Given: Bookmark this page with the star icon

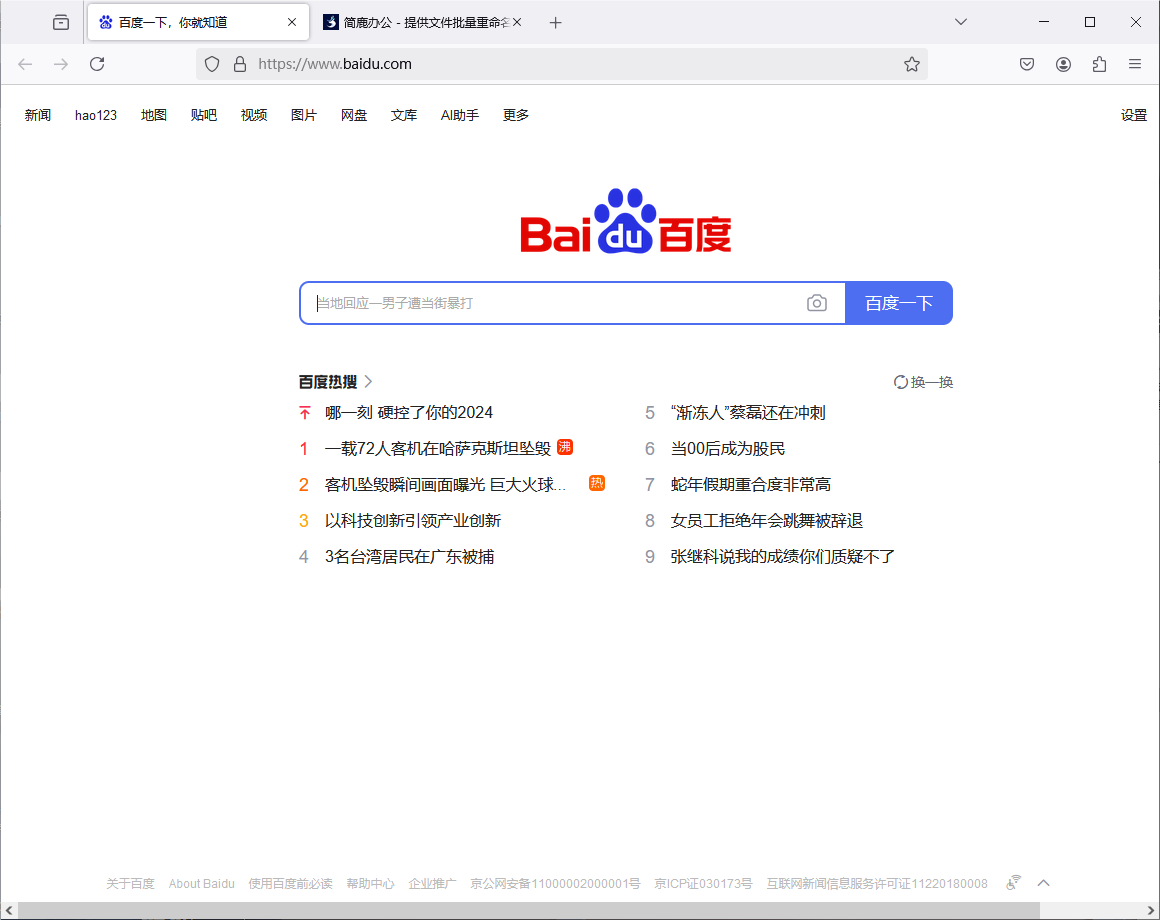Looking at the screenshot, I should coord(911,63).
